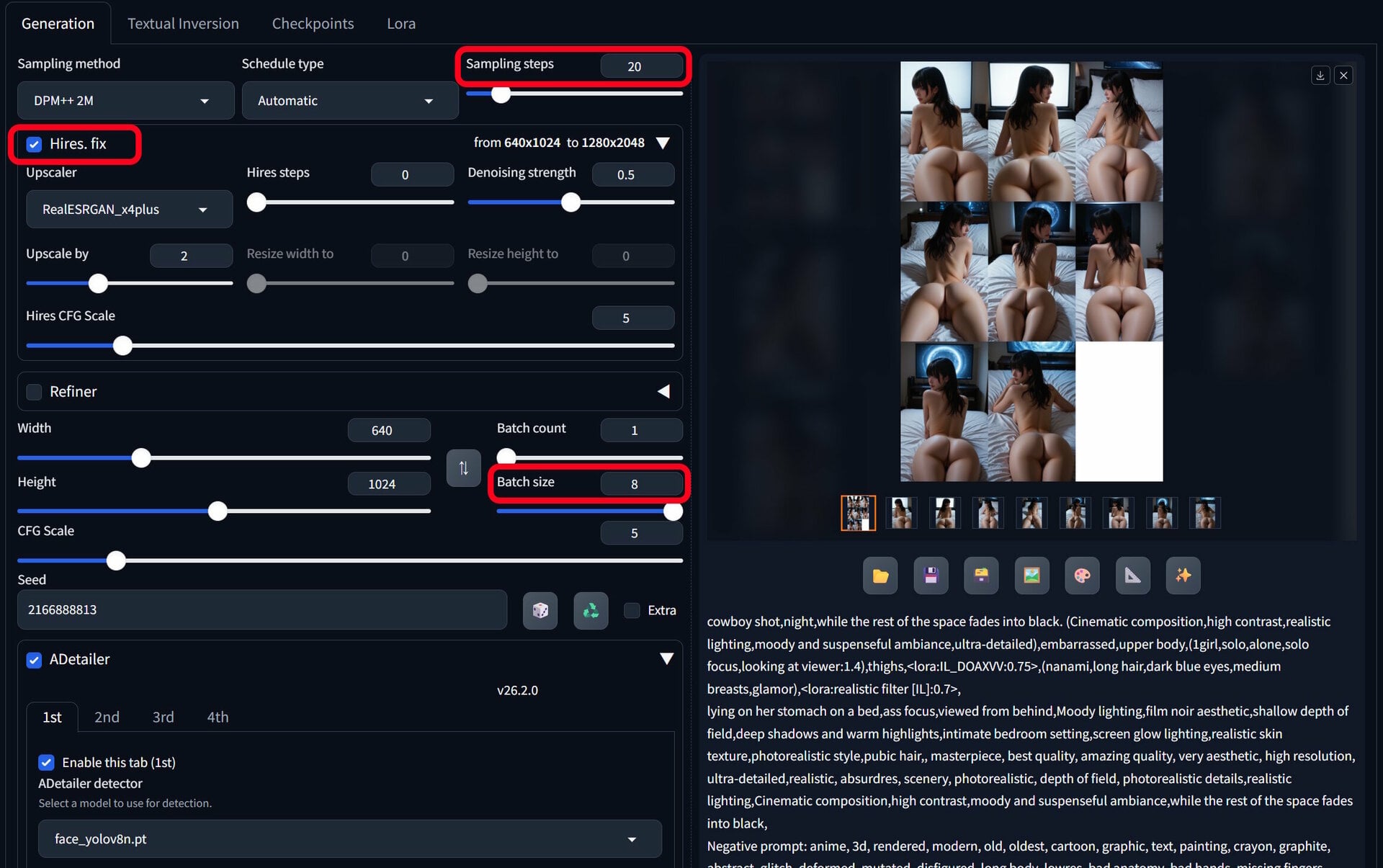Viewport: 1383px width, 868px height.
Task: Uncheck the Hires. fix checkbox
Action: pyautogui.click(x=34, y=144)
